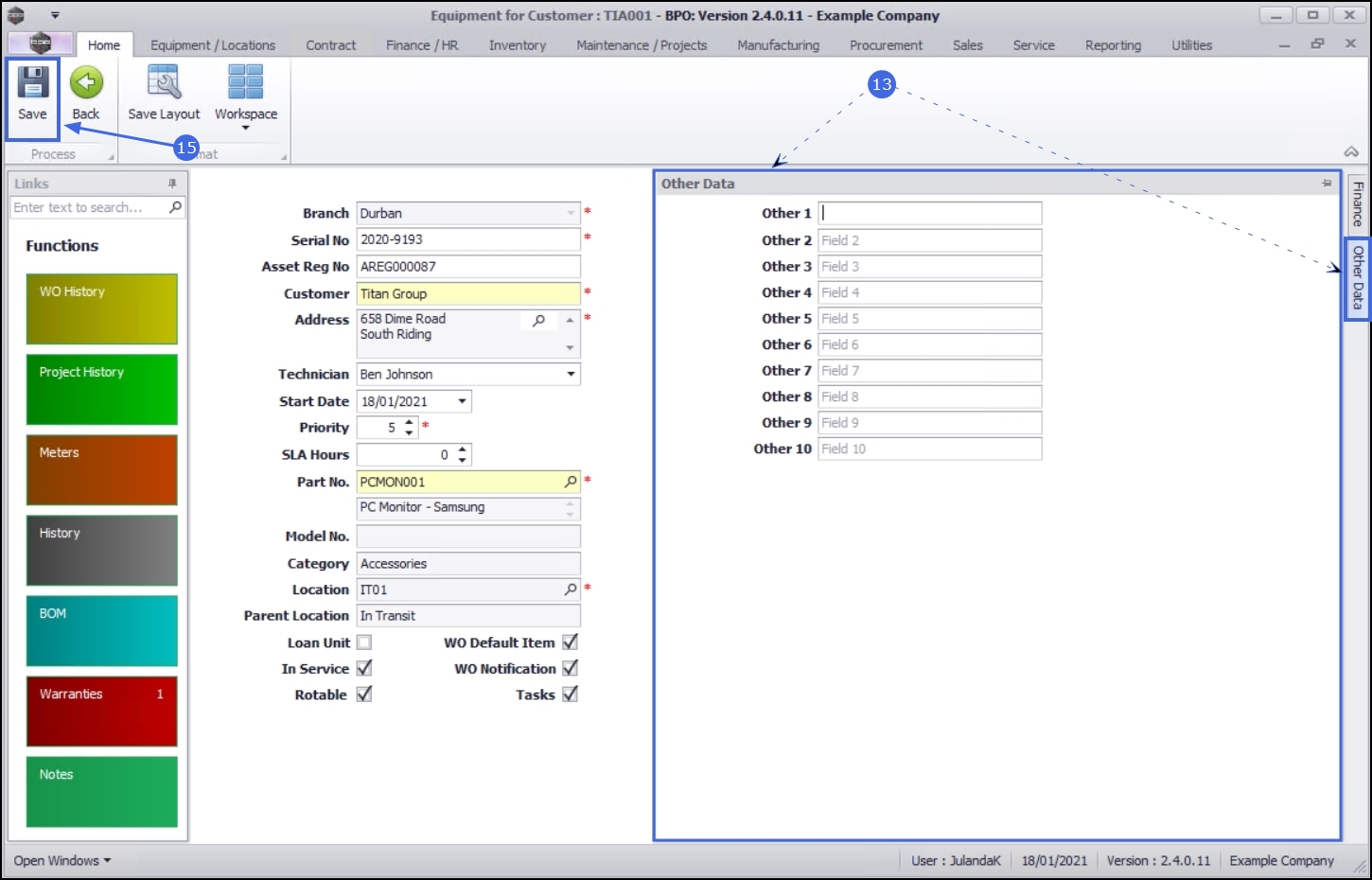Click the green Back arrow icon
Viewport: 1372px width, 880px height.
point(86,83)
